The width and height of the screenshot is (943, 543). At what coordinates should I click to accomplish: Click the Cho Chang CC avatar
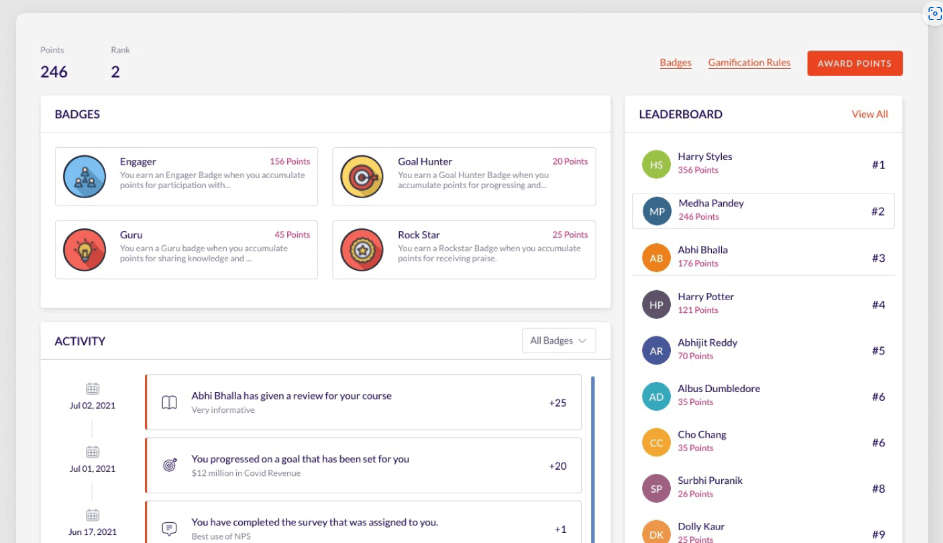point(656,442)
